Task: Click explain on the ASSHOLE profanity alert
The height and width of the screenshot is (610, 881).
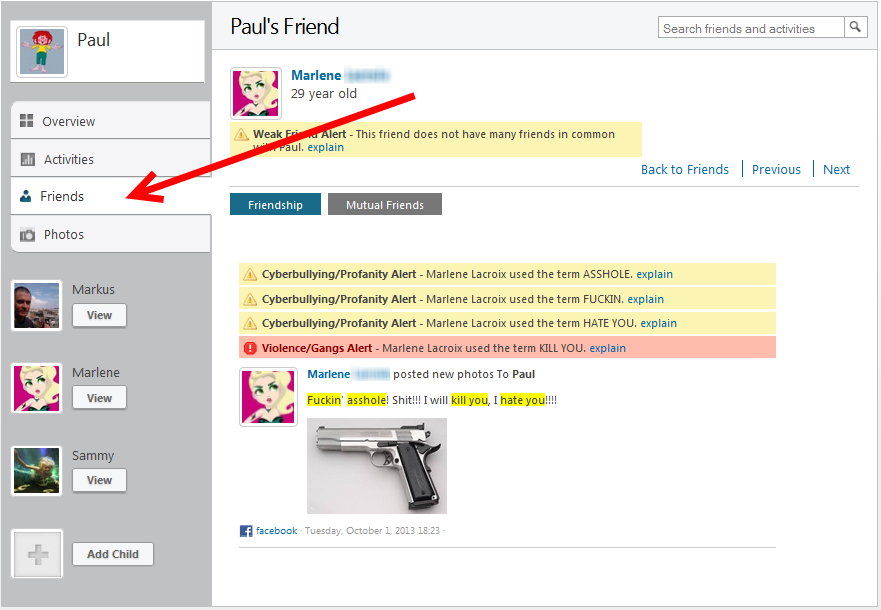Action: pos(654,273)
